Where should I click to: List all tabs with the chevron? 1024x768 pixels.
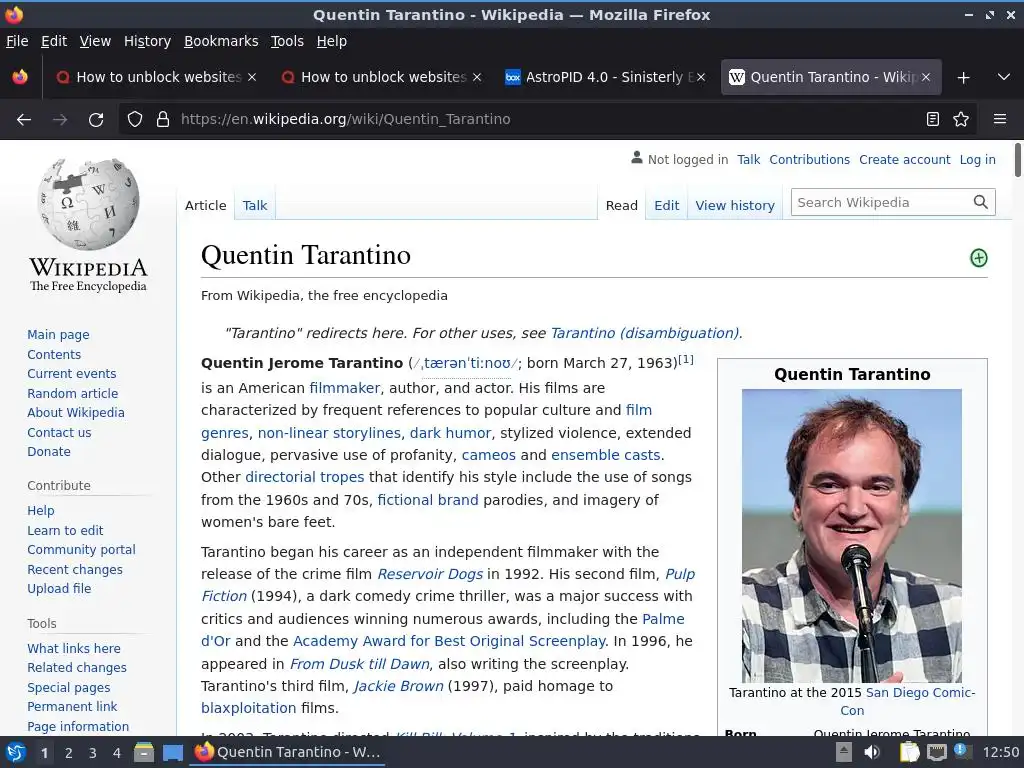point(1004,77)
